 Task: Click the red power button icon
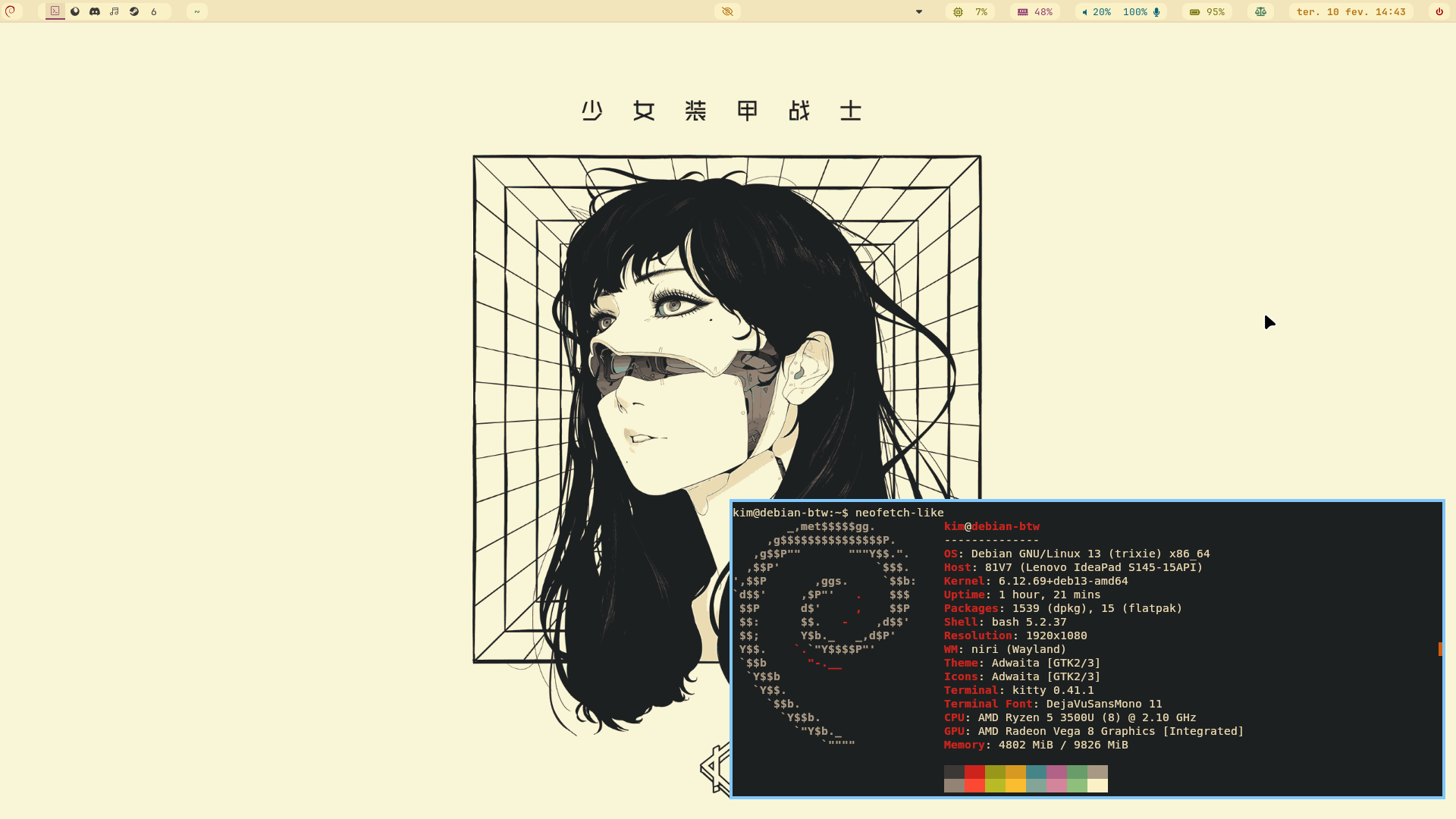pyautogui.click(x=1439, y=11)
